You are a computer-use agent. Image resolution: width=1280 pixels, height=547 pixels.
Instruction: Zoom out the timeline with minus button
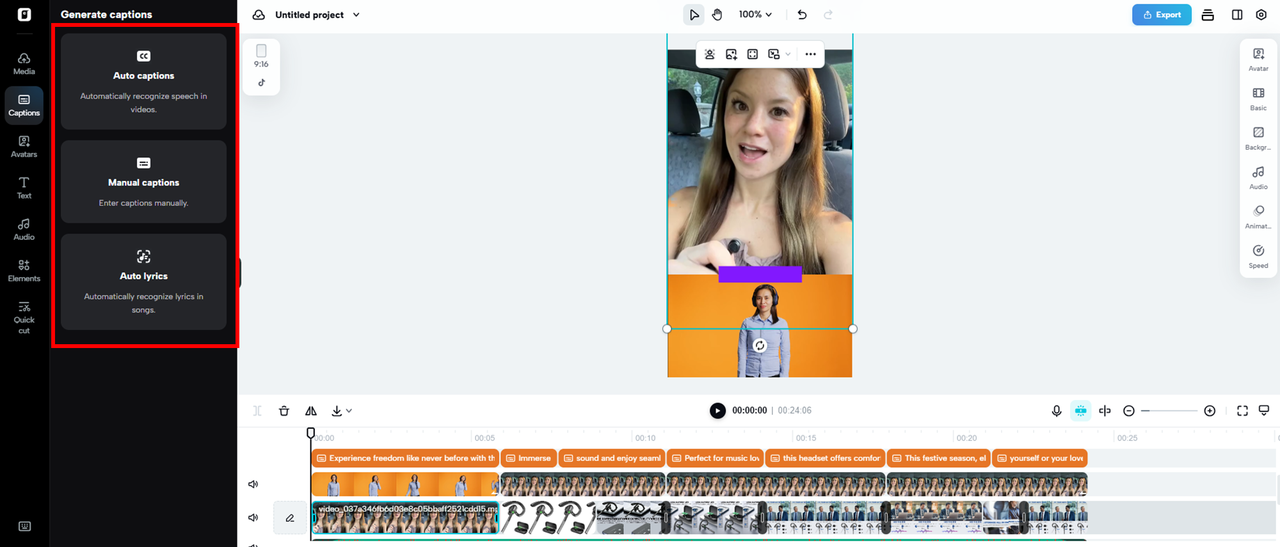tap(1129, 411)
